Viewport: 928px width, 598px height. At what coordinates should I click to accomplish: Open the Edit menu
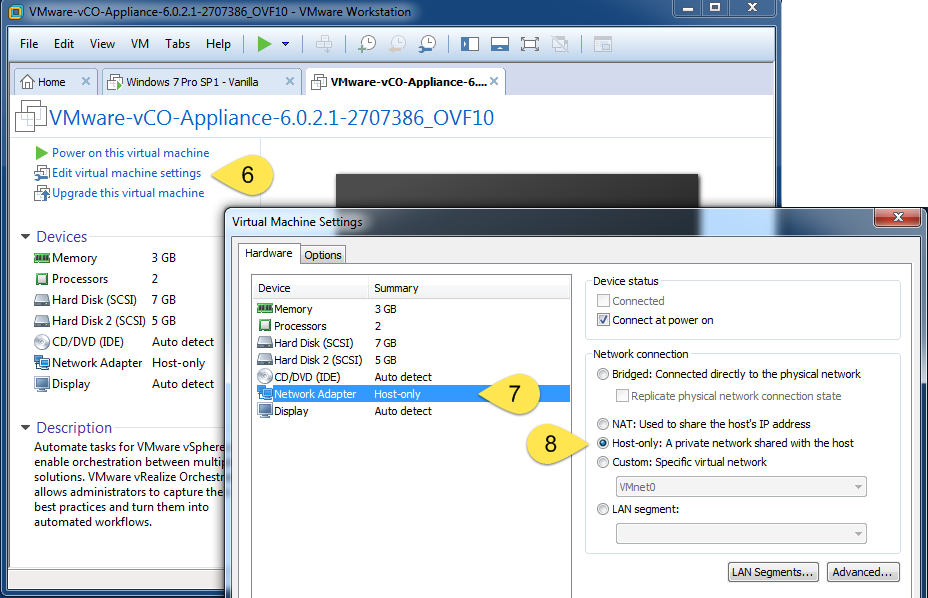64,44
